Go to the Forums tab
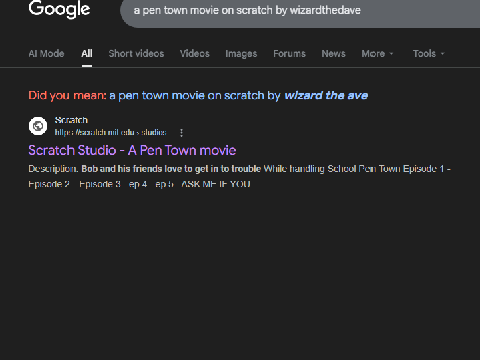Viewport: 480px width, 360px height. point(289,54)
